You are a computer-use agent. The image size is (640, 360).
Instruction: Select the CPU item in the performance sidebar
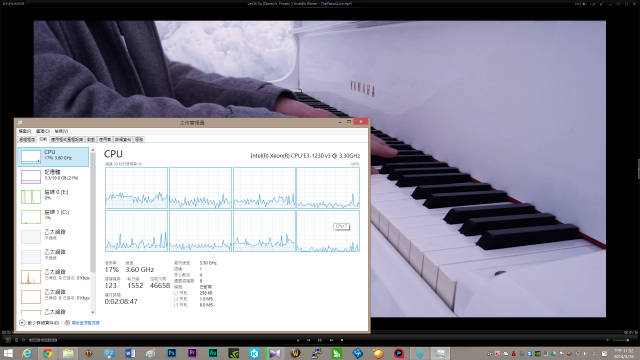pyautogui.click(x=53, y=157)
